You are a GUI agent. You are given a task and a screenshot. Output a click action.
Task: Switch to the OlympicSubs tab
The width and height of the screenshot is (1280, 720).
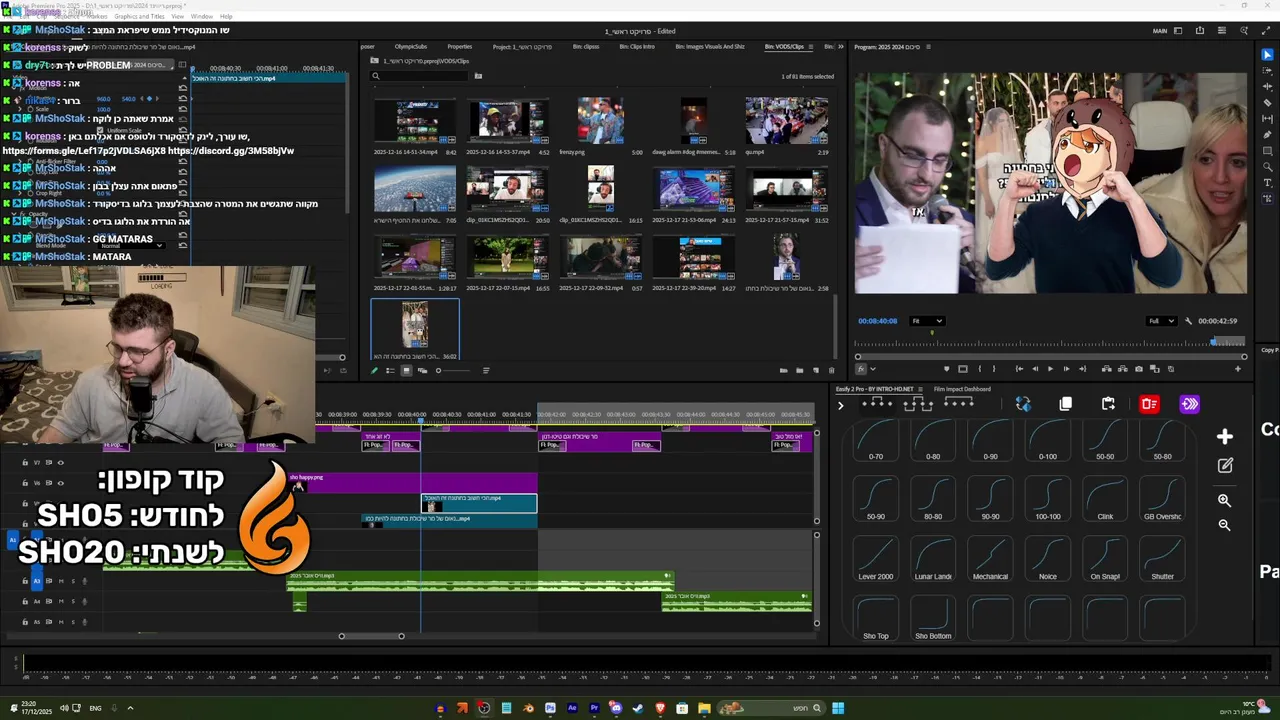410,46
